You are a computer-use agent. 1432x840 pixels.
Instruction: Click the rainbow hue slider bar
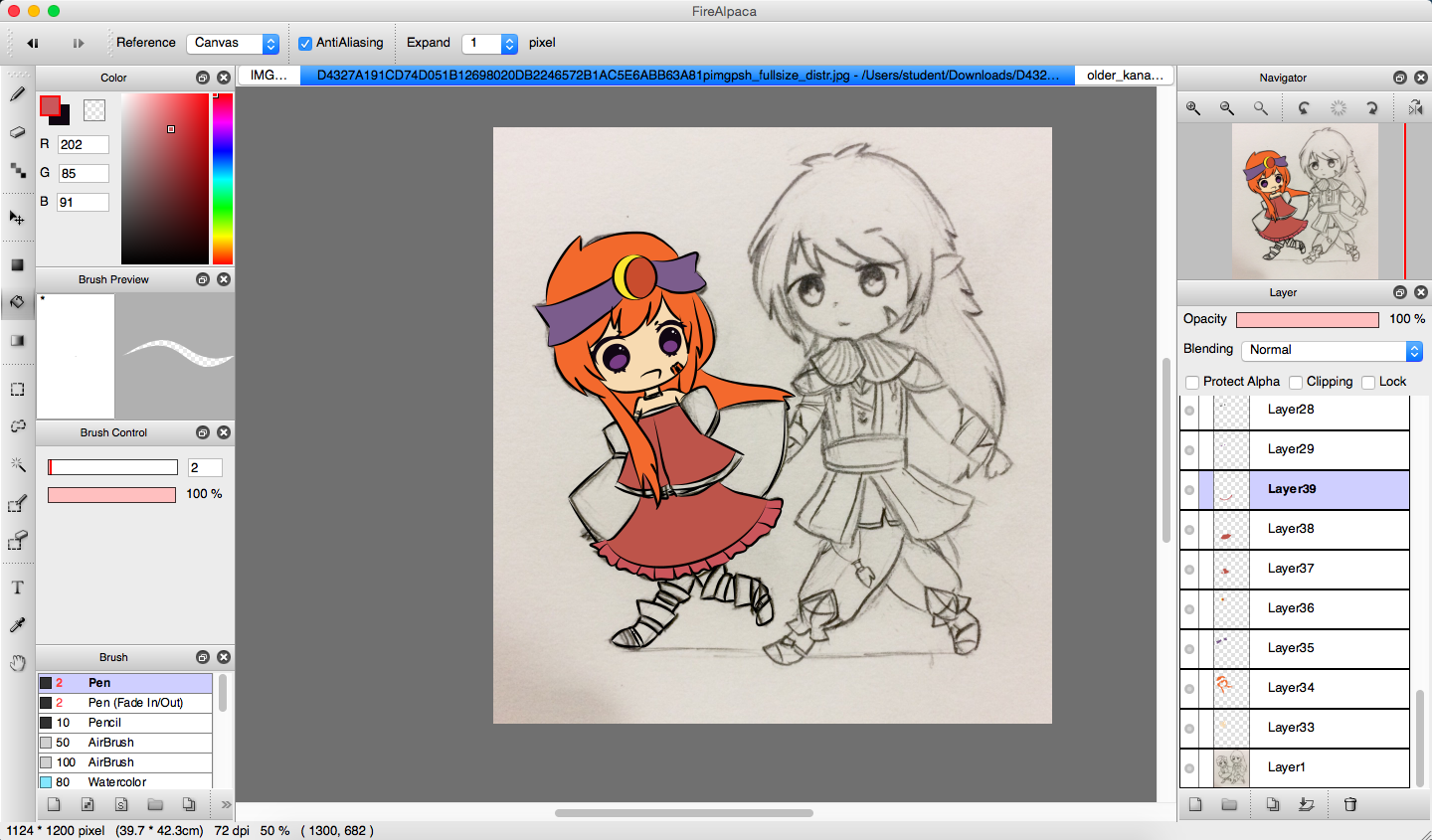[x=223, y=179]
